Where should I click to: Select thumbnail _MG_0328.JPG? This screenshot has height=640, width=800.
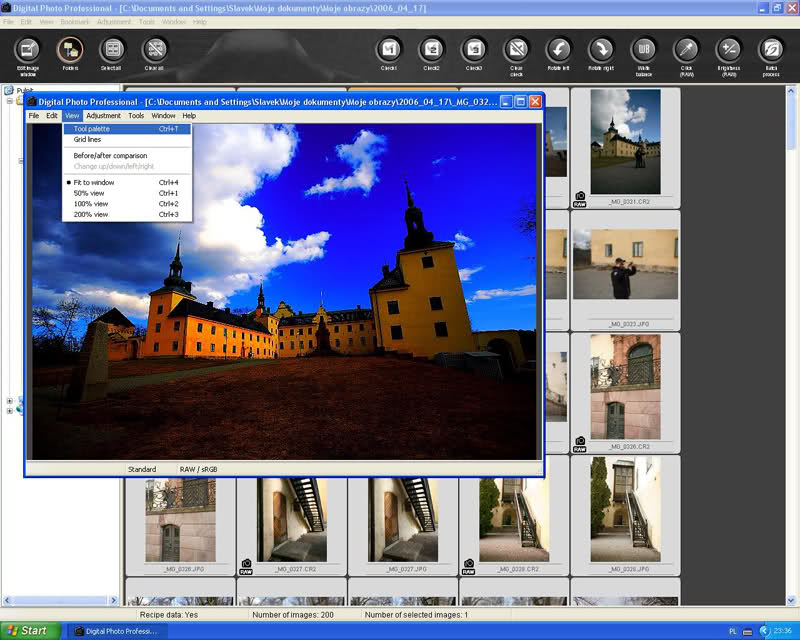(x=626, y=515)
